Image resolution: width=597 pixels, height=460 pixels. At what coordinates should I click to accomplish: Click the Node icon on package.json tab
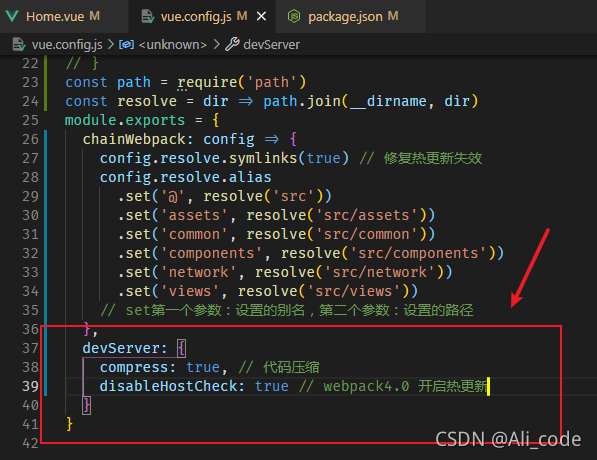pos(294,16)
